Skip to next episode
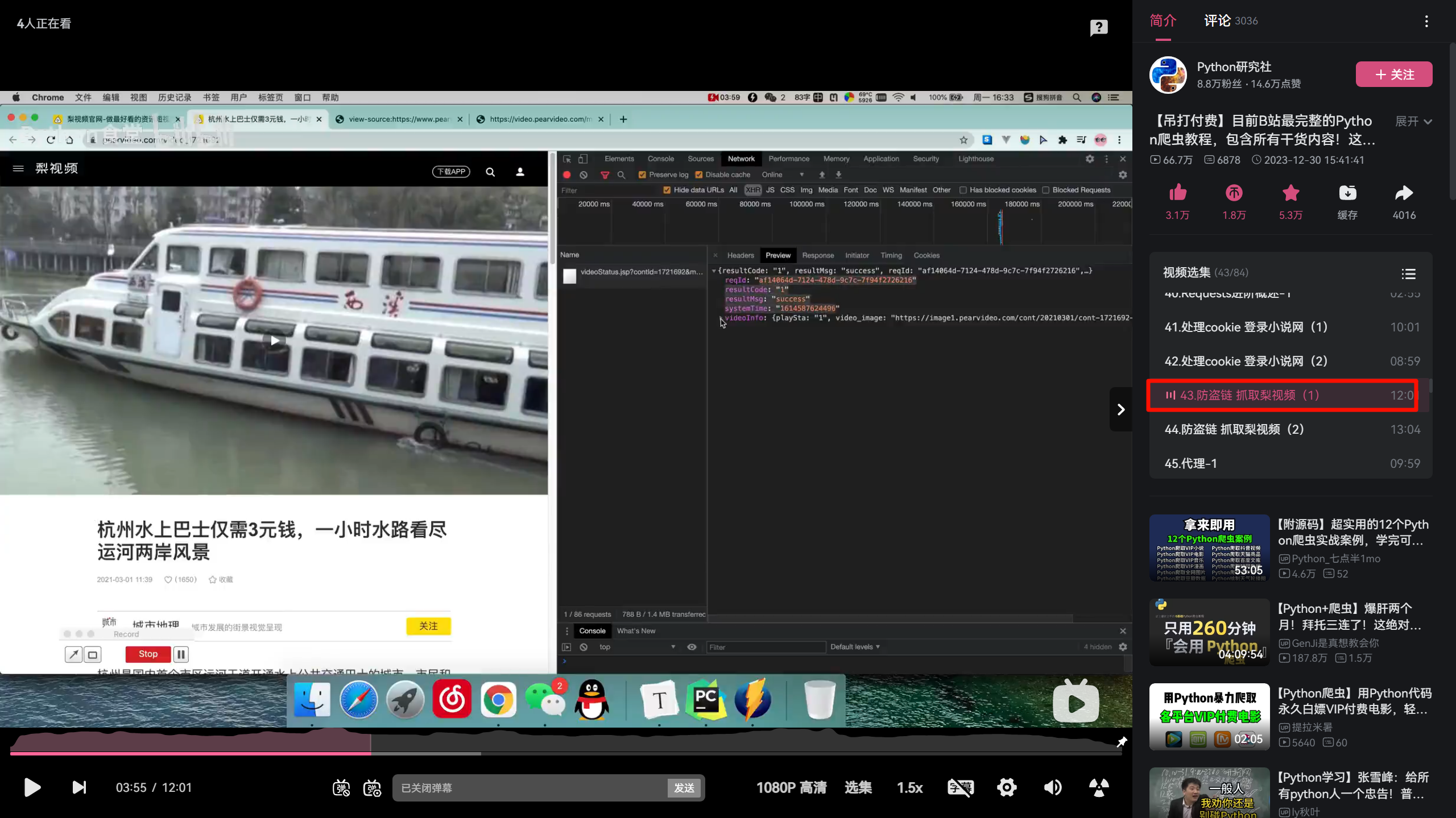The width and height of the screenshot is (1456, 818). 79,787
